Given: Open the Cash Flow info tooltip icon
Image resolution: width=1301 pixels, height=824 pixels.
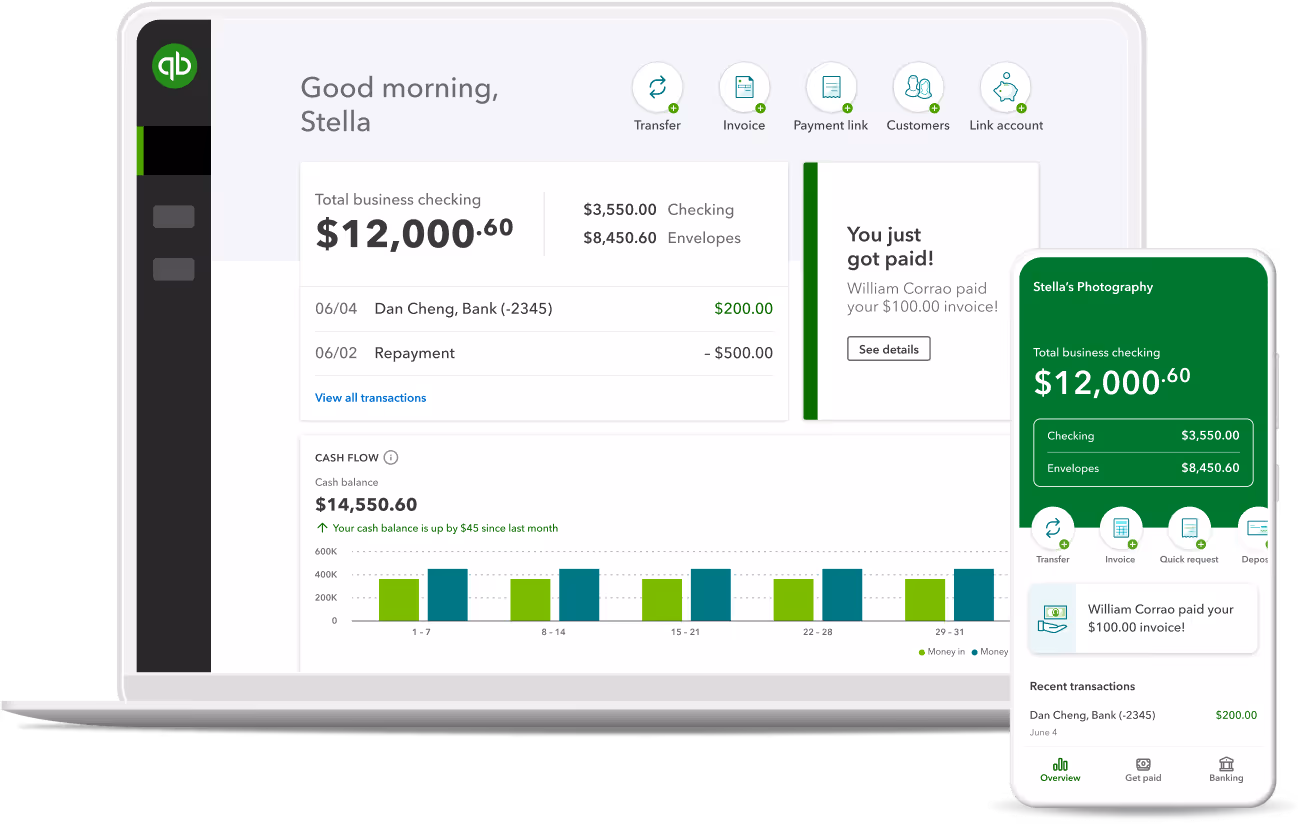Looking at the screenshot, I should click(x=390, y=457).
